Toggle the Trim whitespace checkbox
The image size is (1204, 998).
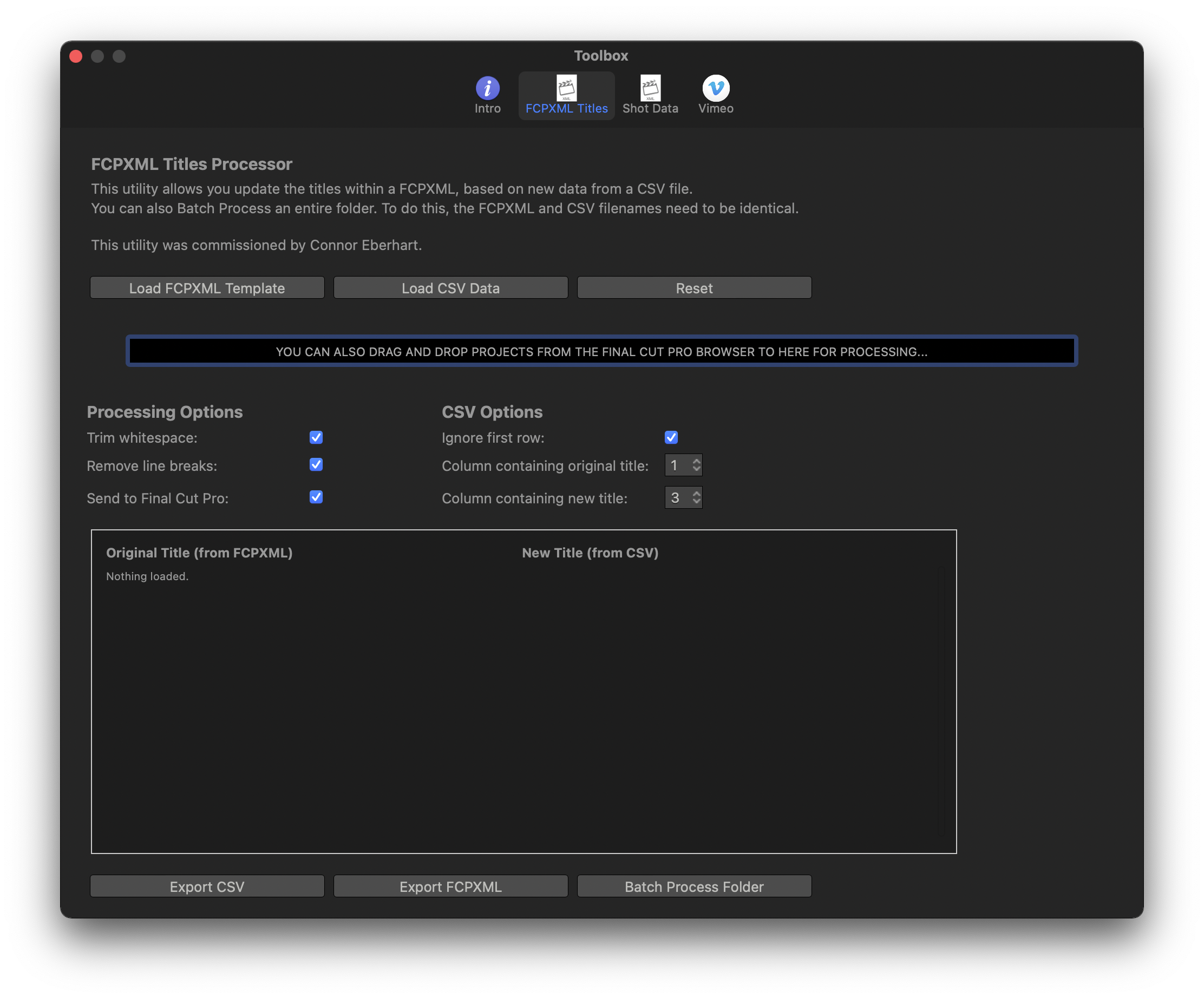316,436
